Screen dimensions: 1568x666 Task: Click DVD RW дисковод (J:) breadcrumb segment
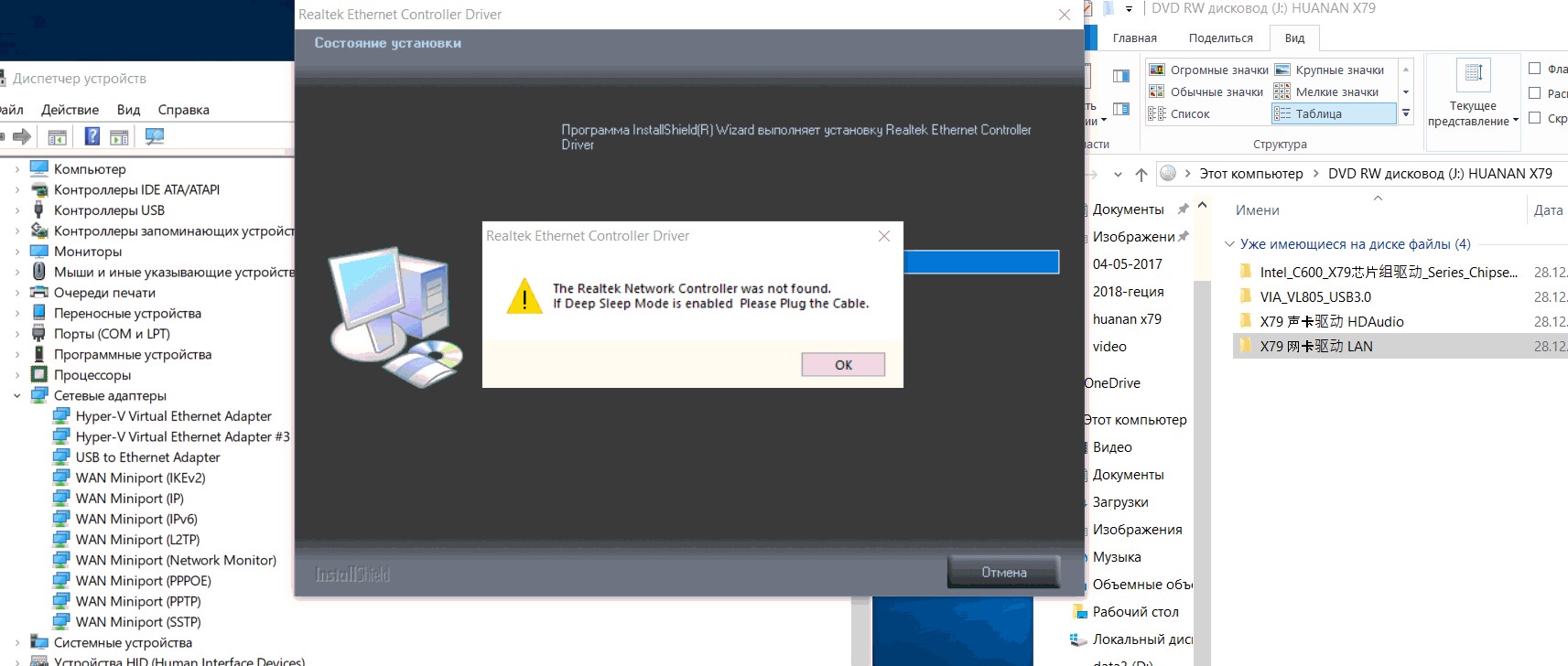pos(1440,174)
